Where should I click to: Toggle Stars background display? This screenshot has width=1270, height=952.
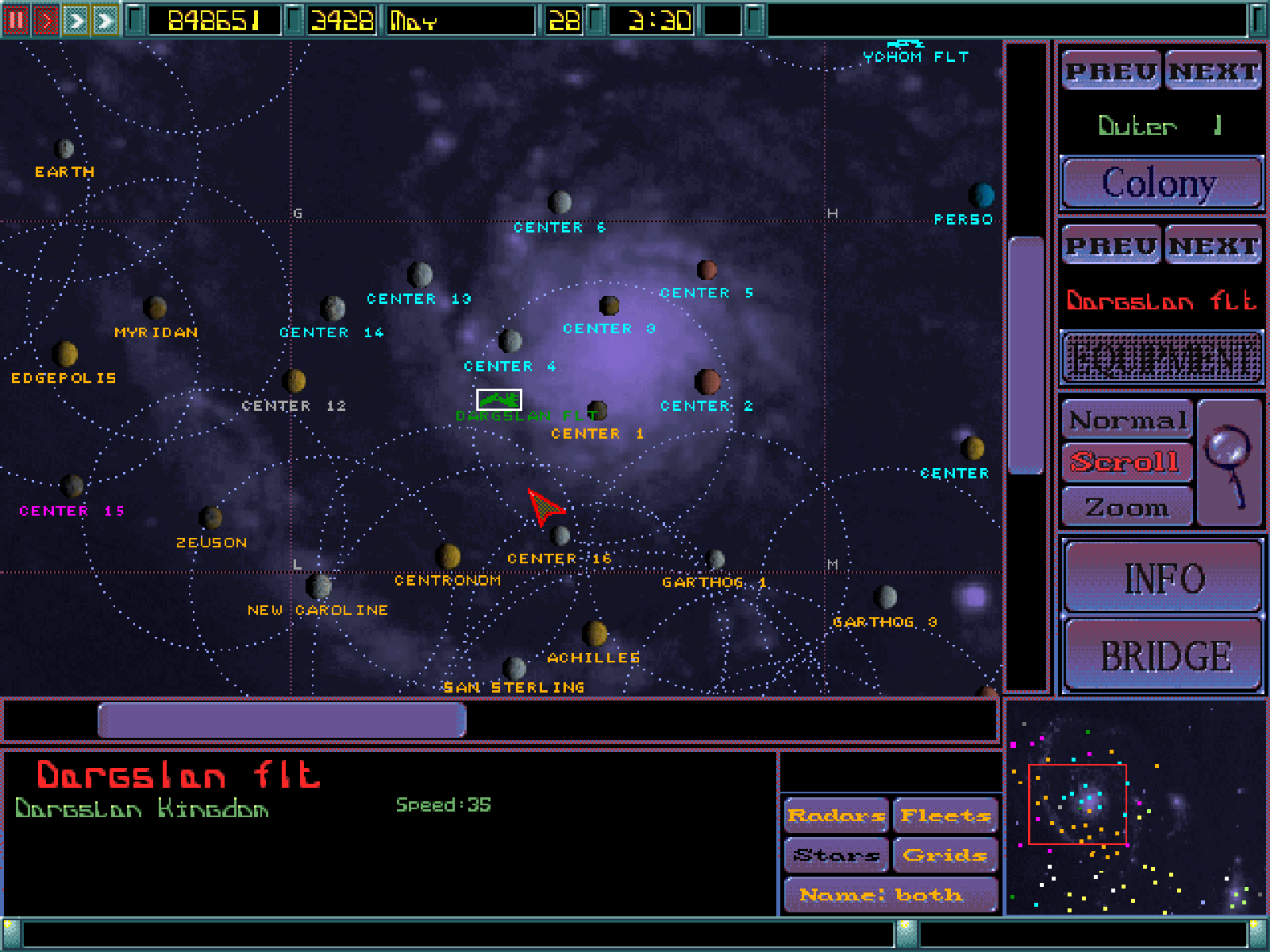(x=836, y=855)
